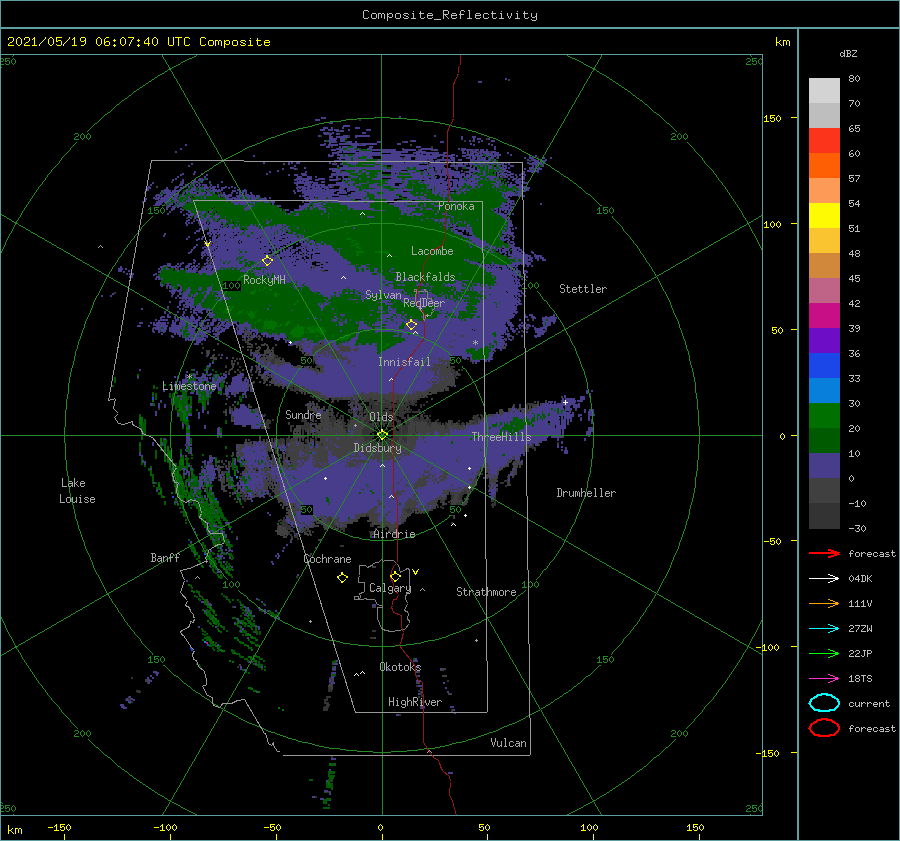Click the Limestone label
900x841 pixels.
click(189, 386)
